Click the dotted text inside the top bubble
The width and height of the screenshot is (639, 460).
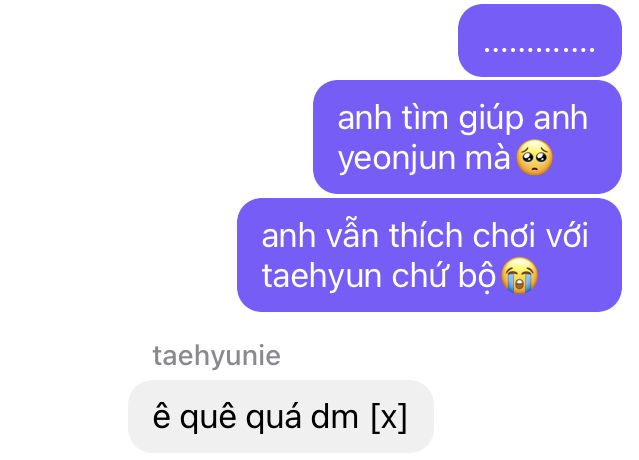coord(540,50)
